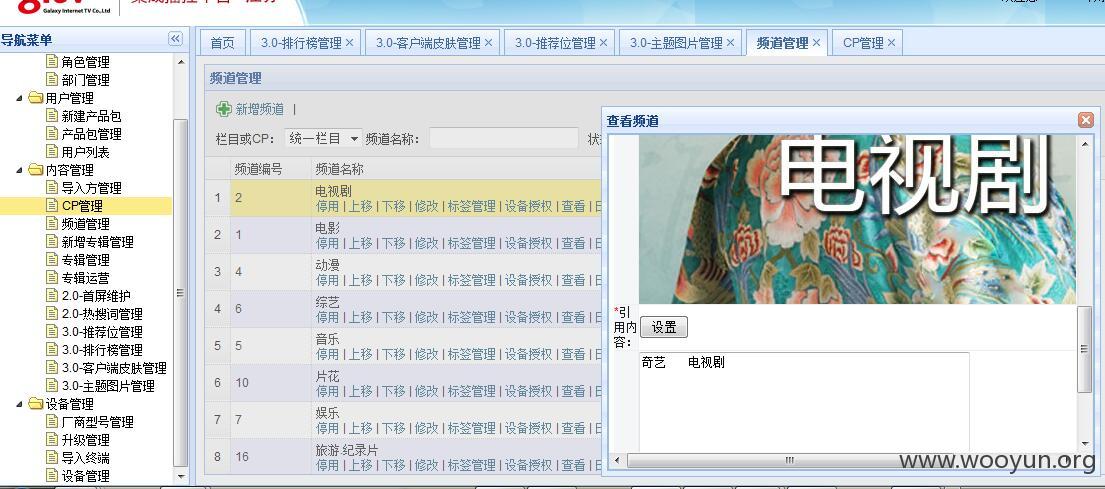
Task: Collapse the 设备管理 tree node
Action: tap(20, 404)
